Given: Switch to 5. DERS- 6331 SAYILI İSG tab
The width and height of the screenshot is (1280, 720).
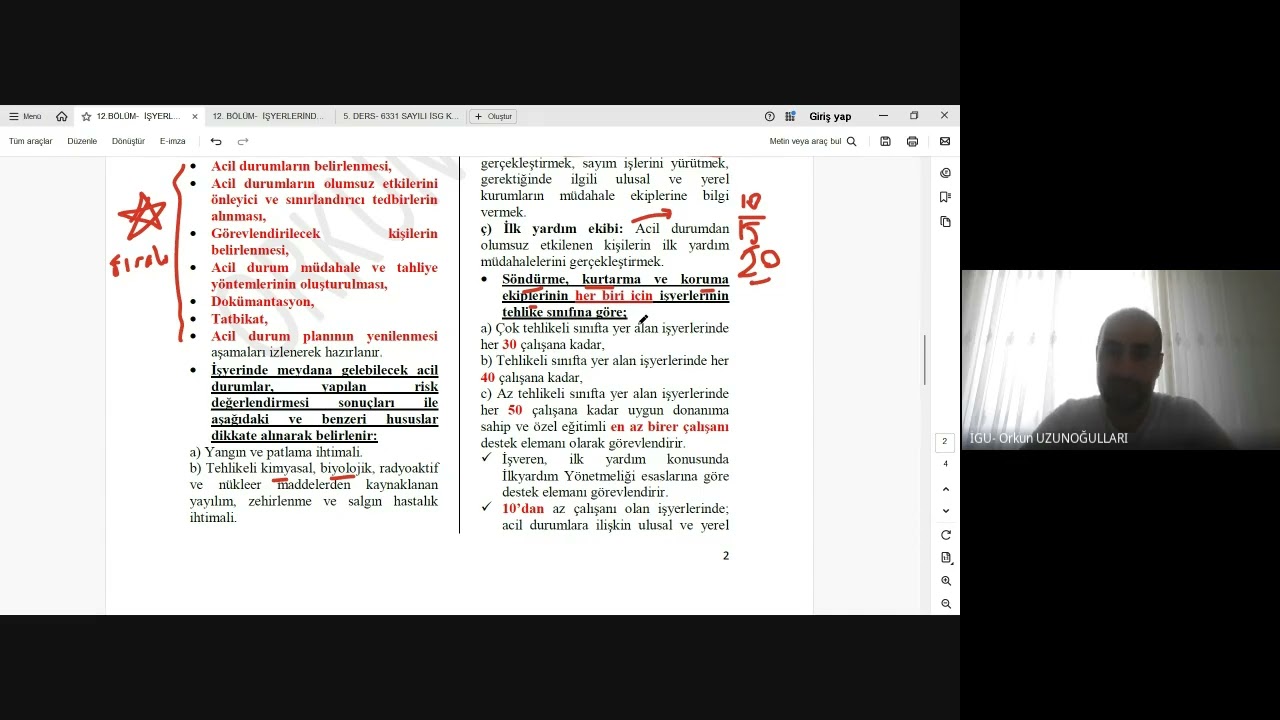Looking at the screenshot, I should 401,116.
